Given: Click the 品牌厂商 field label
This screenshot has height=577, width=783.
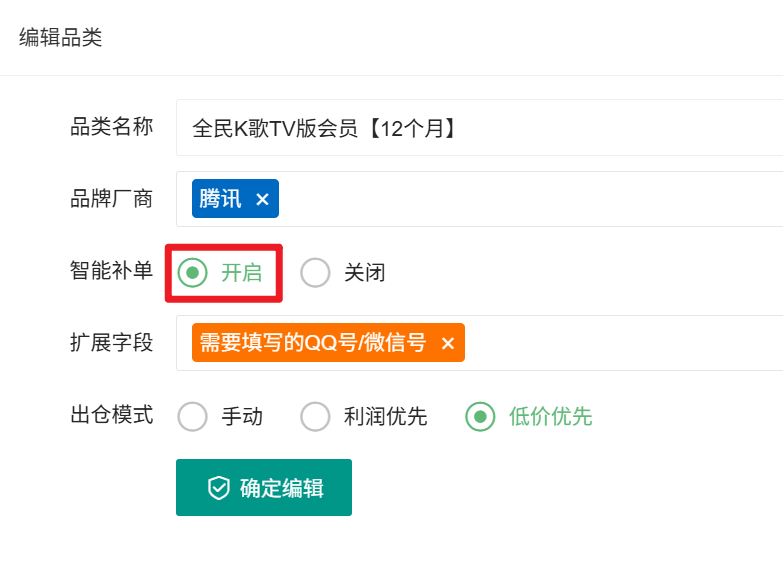Looking at the screenshot, I should coord(111,199).
